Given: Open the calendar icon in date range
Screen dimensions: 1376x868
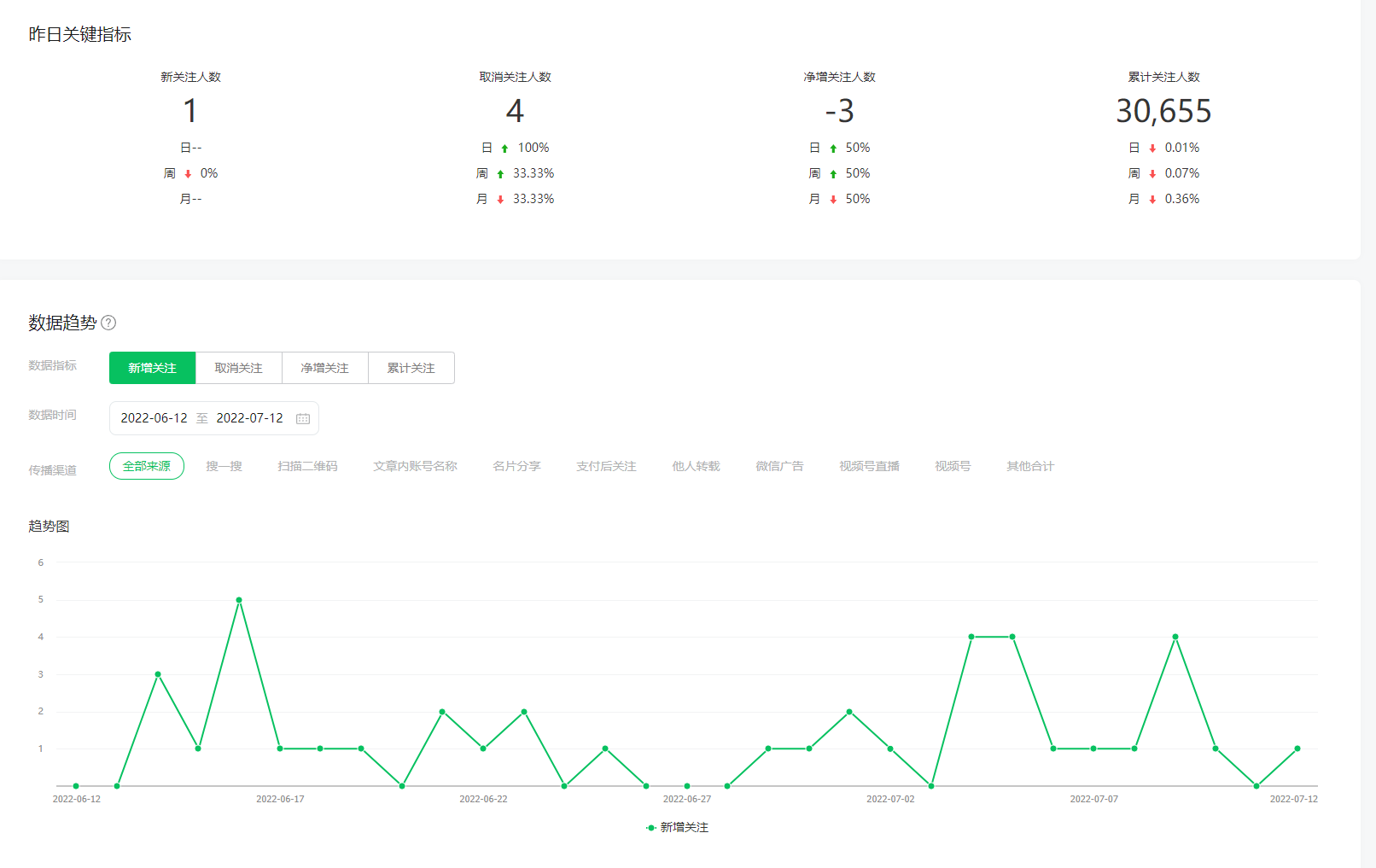Looking at the screenshot, I should point(303,418).
